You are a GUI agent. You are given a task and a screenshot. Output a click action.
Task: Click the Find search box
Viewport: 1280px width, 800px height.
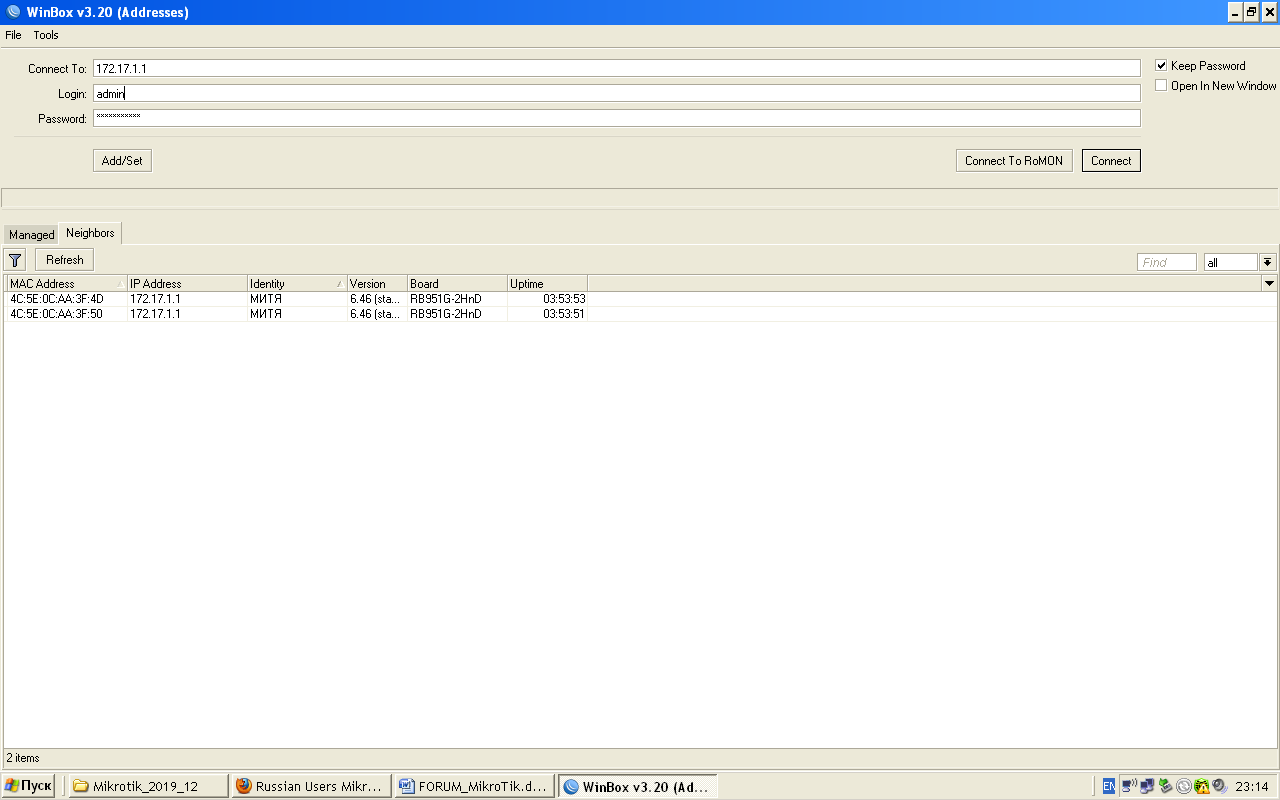(x=1167, y=262)
